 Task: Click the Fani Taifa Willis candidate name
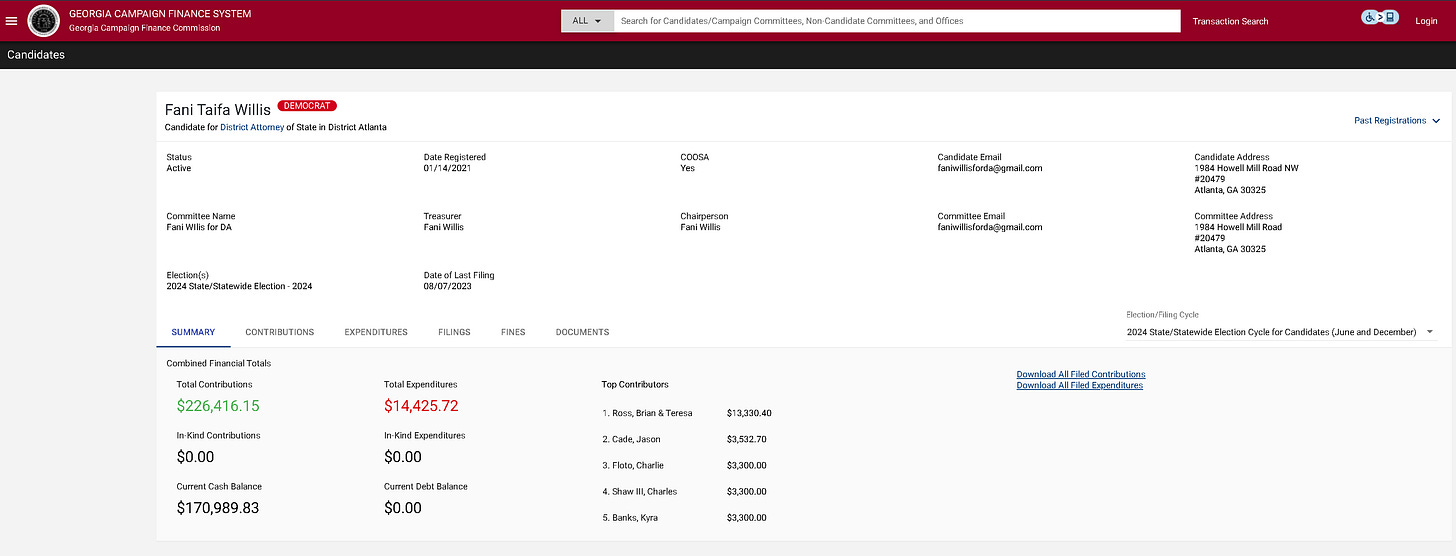tap(218, 110)
